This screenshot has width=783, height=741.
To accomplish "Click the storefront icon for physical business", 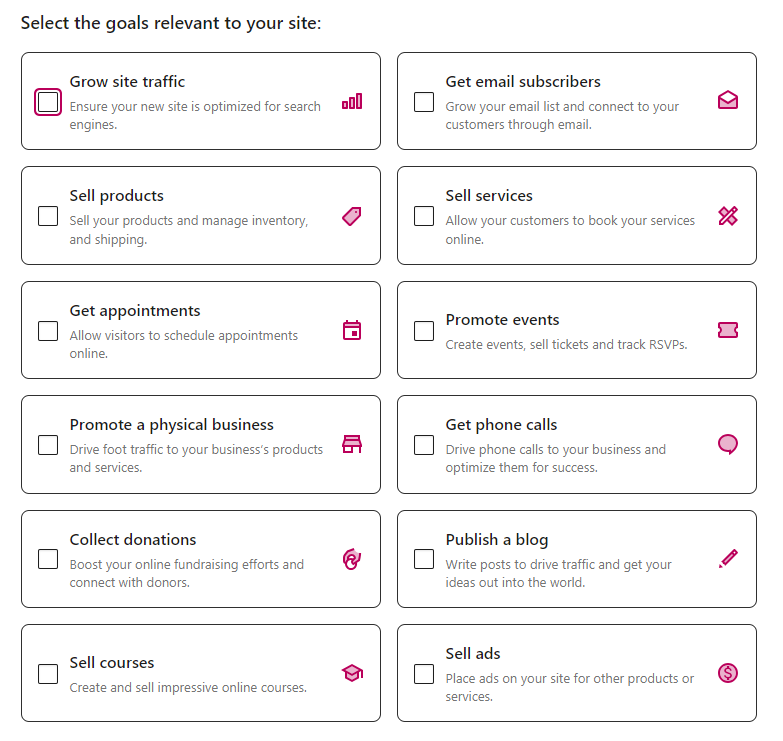I will 352,444.
